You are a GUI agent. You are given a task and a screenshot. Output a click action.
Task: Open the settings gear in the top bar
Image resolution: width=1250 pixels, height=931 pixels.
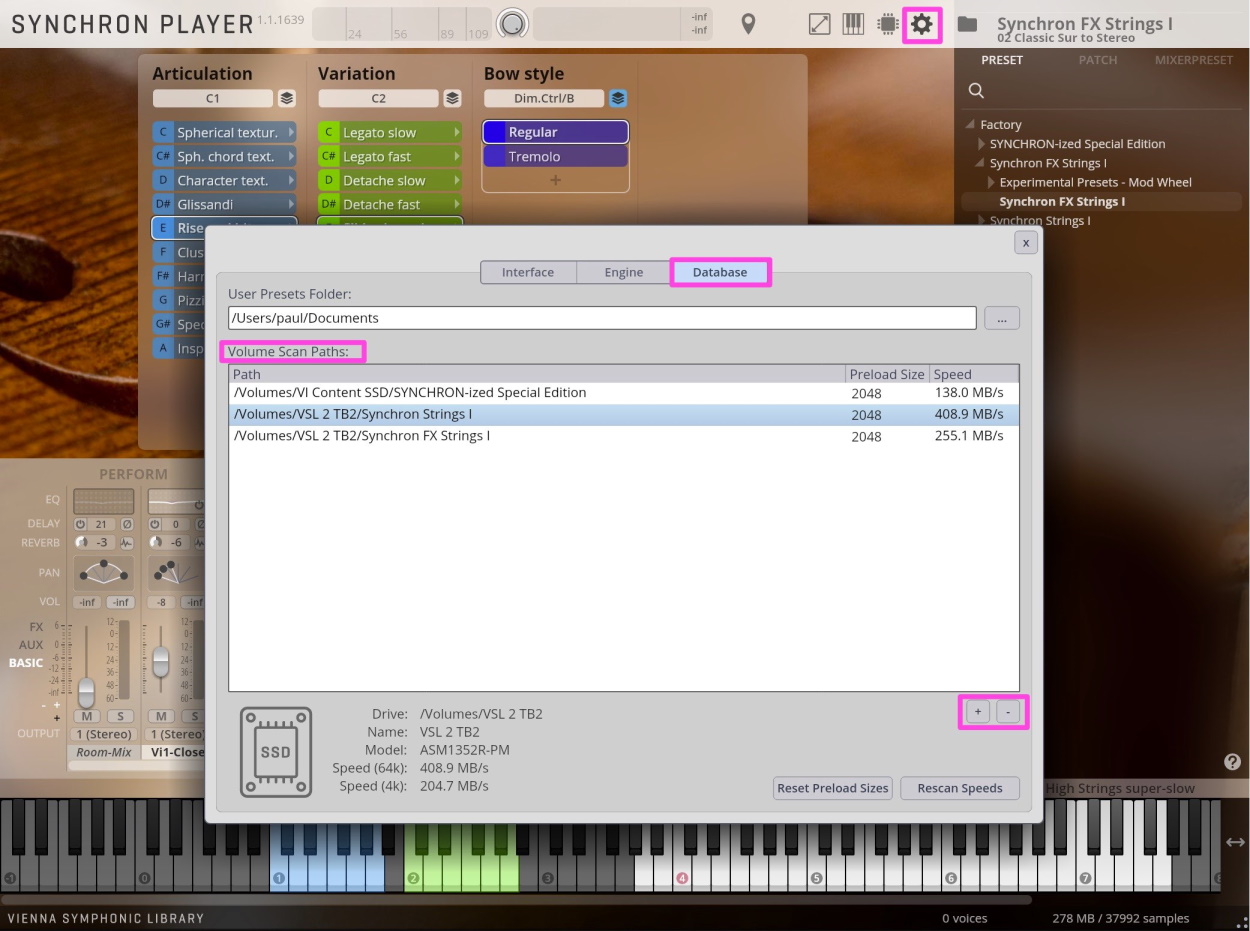(x=921, y=25)
